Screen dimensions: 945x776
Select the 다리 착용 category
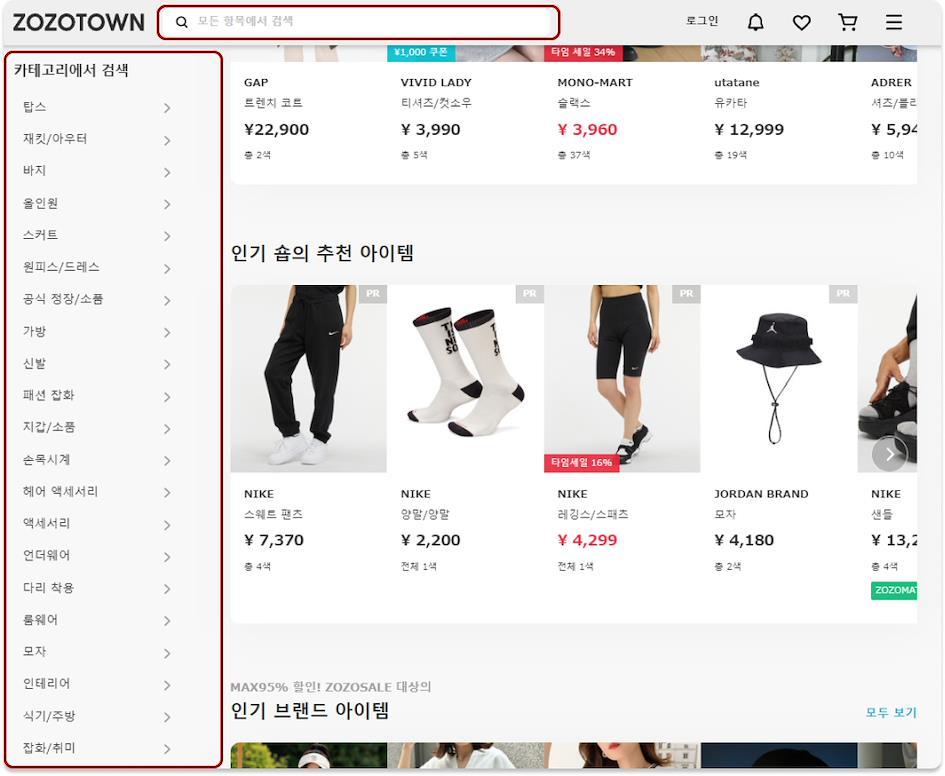48,587
